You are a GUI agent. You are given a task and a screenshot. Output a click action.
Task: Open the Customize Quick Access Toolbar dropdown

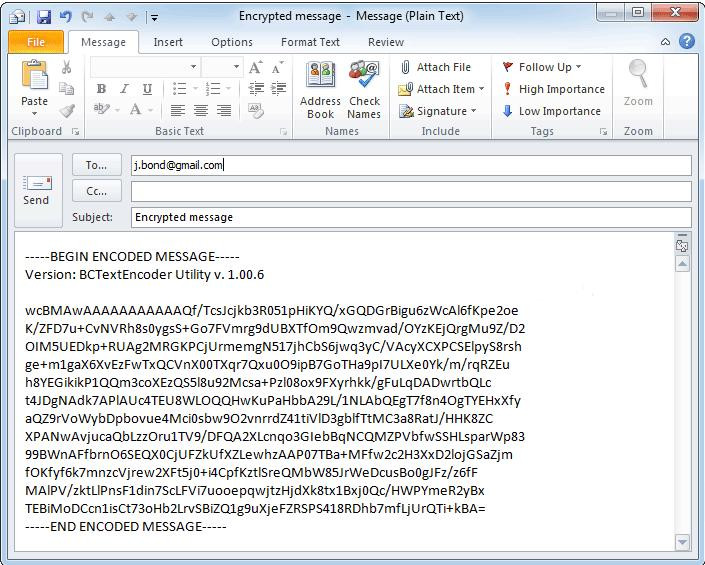(154, 18)
